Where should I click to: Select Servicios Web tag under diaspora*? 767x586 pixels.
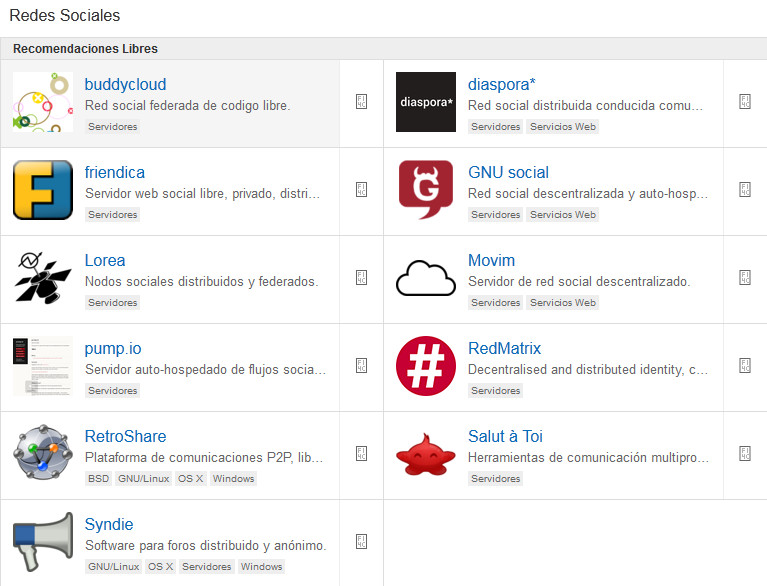coord(562,127)
